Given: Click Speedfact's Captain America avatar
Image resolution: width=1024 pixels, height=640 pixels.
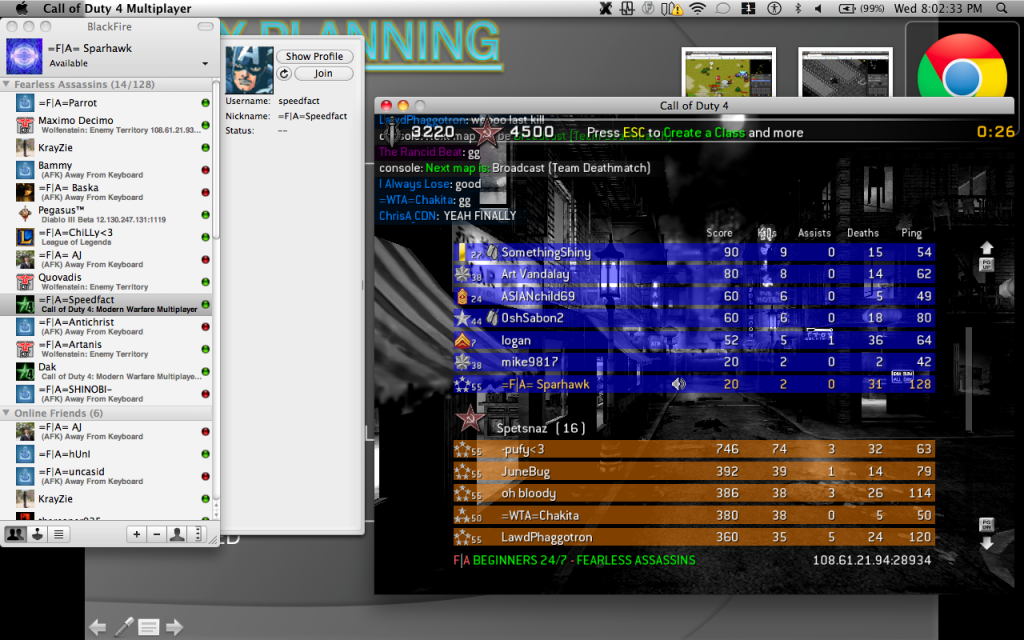Looking at the screenshot, I should (249, 70).
